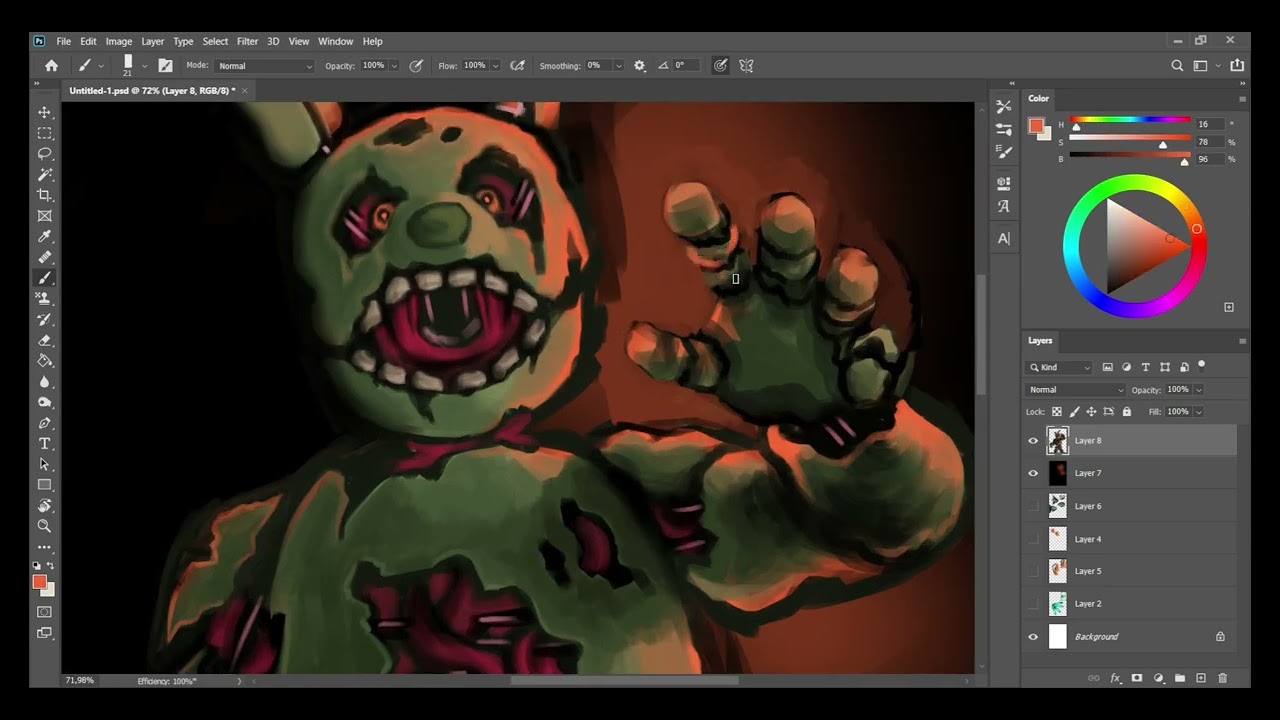The width and height of the screenshot is (1280, 720).
Task: Open the File menu
Action: [x=63, y=41]
